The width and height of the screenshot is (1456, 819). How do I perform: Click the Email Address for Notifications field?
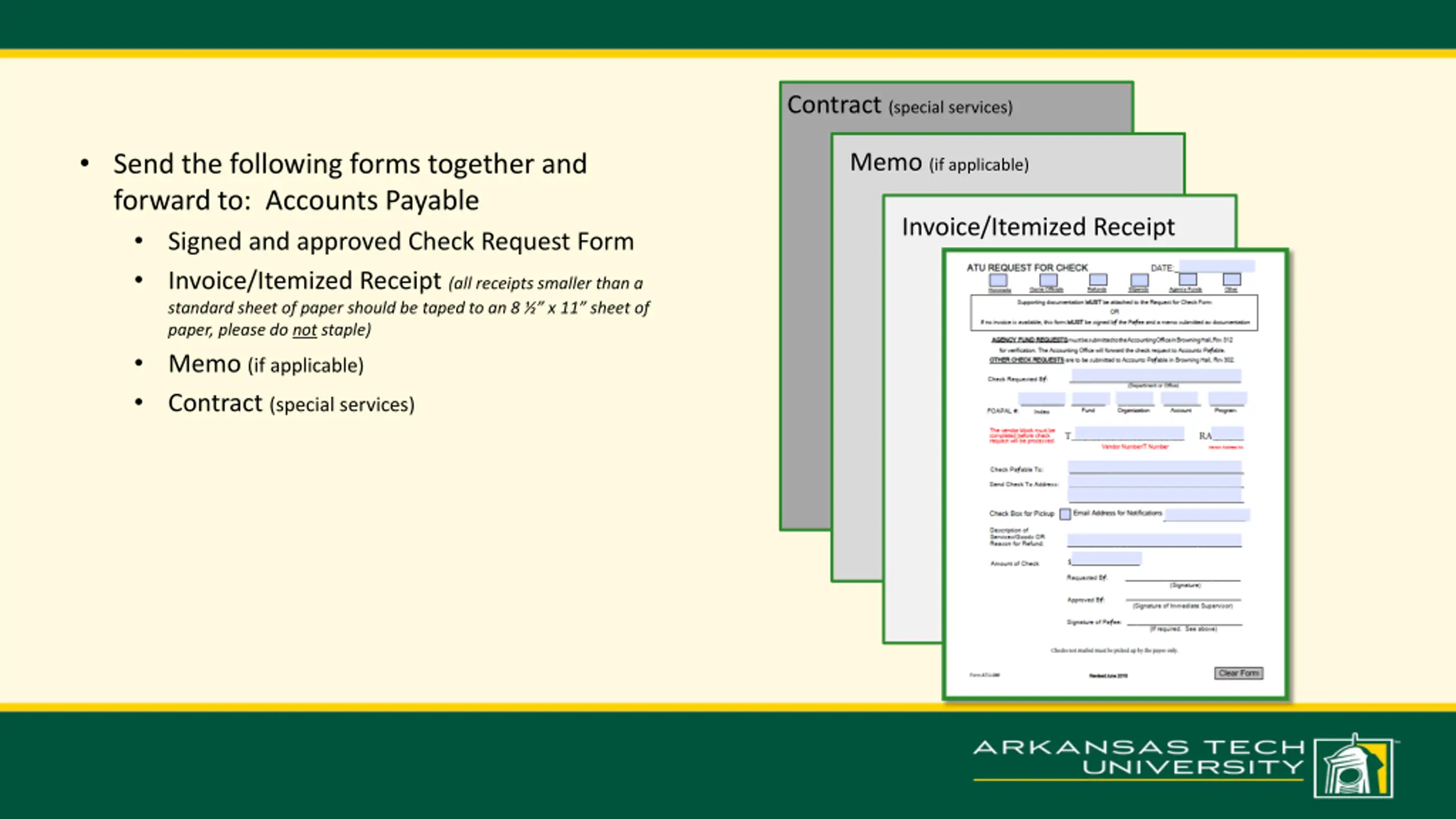(x=1207, y=515)
